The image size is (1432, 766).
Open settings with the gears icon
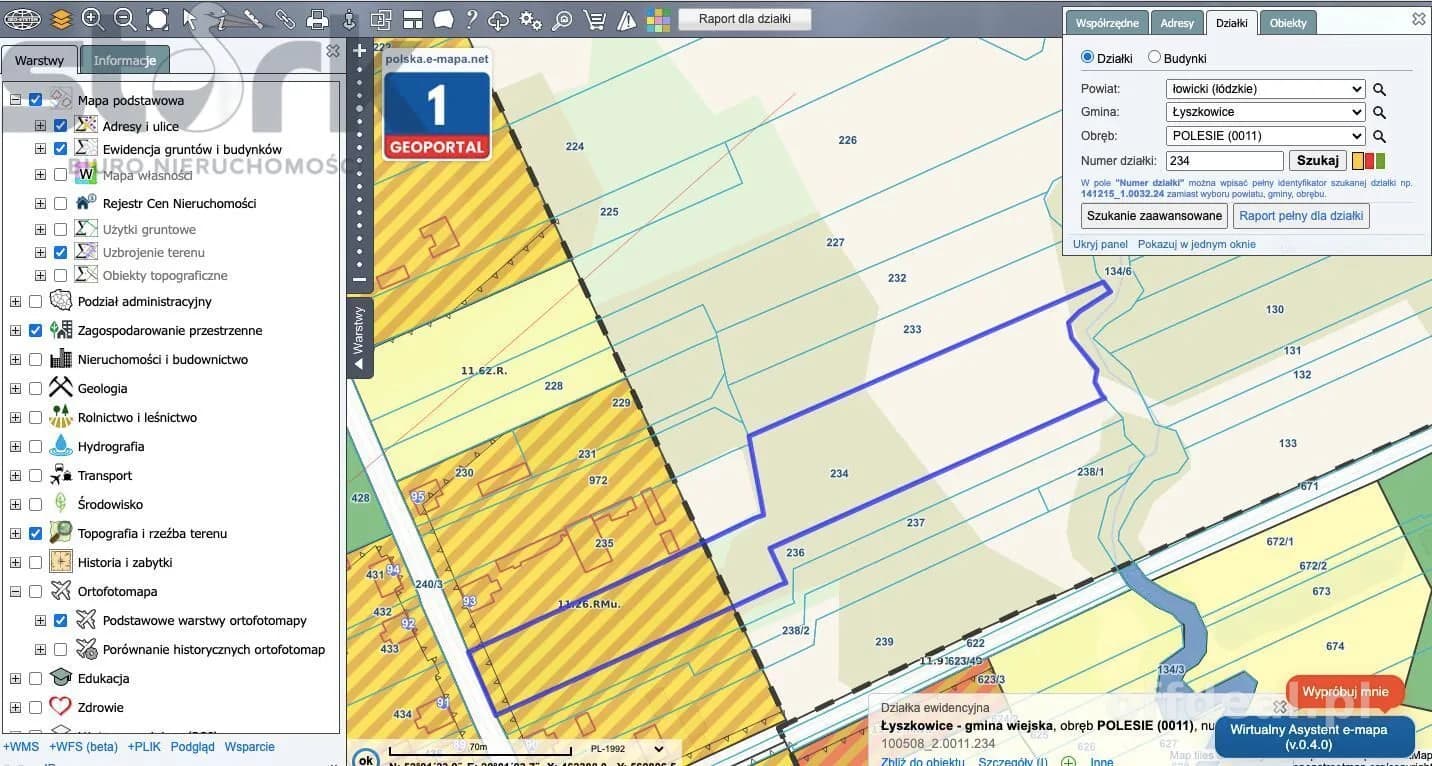531,19
